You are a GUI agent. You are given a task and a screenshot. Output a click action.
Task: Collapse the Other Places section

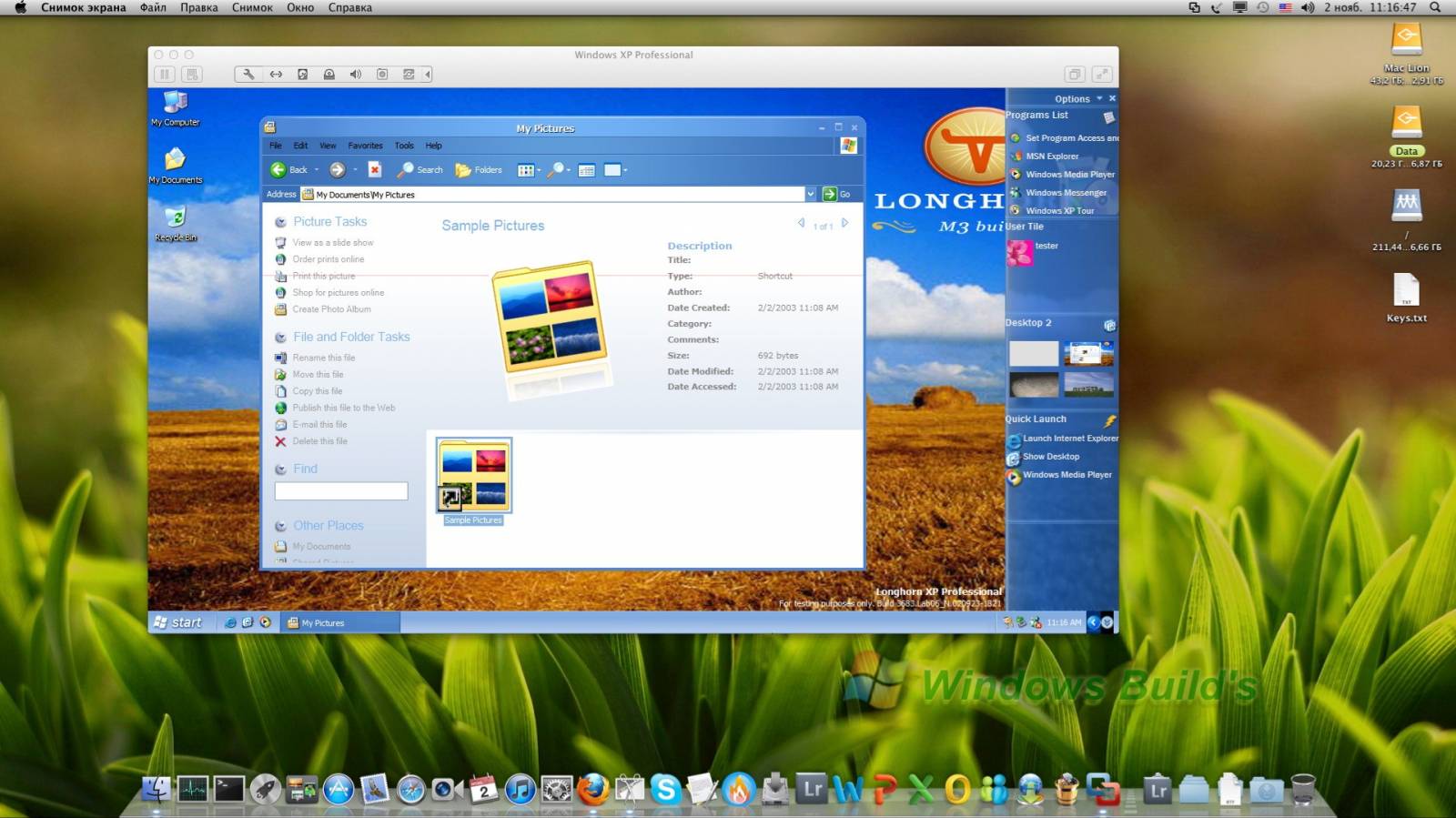click(280, 526)
